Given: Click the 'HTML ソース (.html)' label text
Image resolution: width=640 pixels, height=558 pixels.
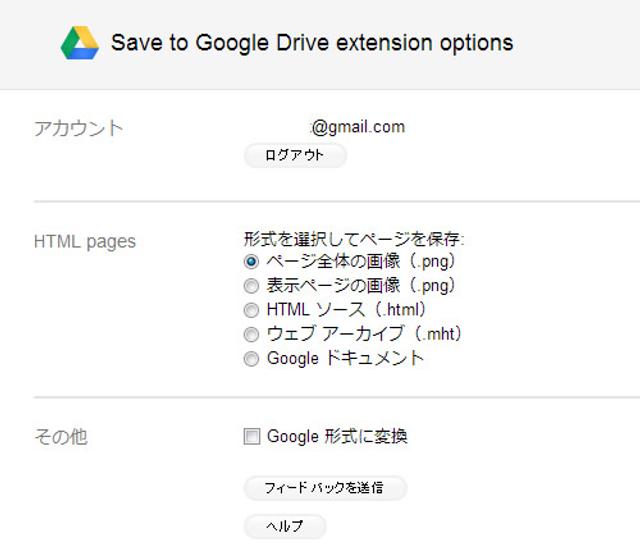Looking at the screenshot, I should pos(347,309).
